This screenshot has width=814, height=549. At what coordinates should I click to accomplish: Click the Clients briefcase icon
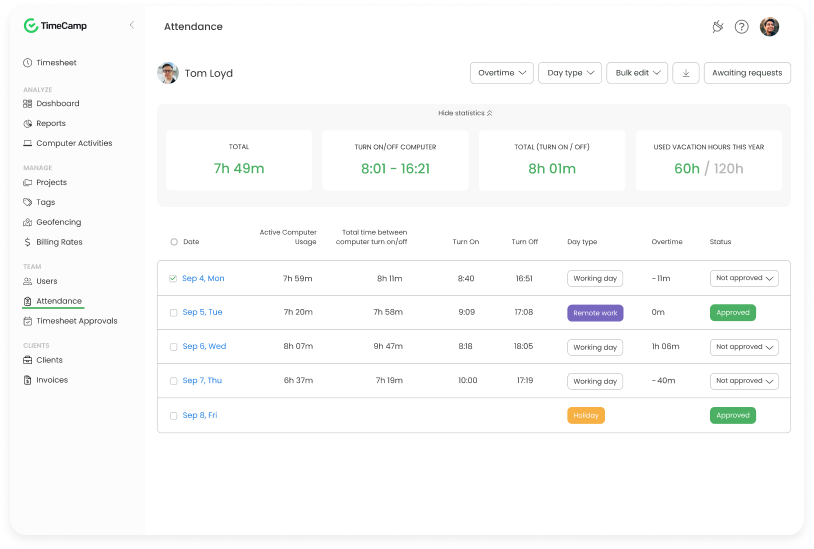coord(28,360)
